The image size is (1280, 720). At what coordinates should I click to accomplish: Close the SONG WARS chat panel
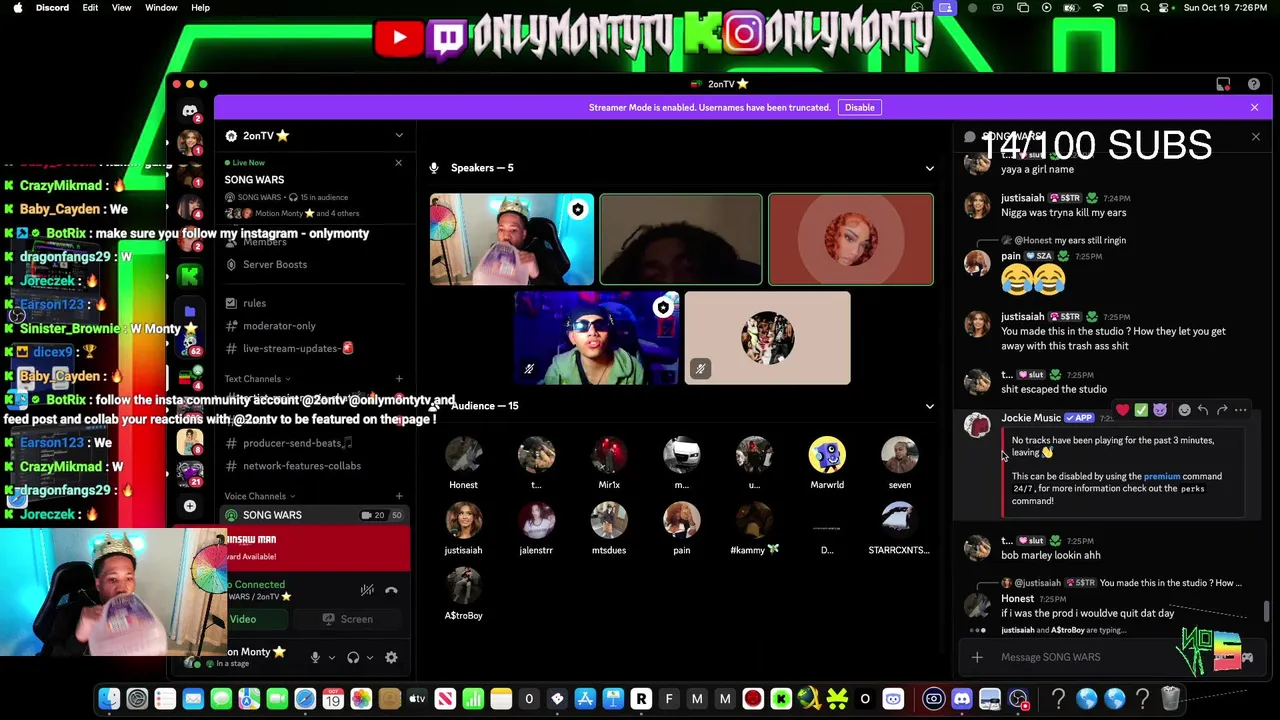pos(1256,136)
